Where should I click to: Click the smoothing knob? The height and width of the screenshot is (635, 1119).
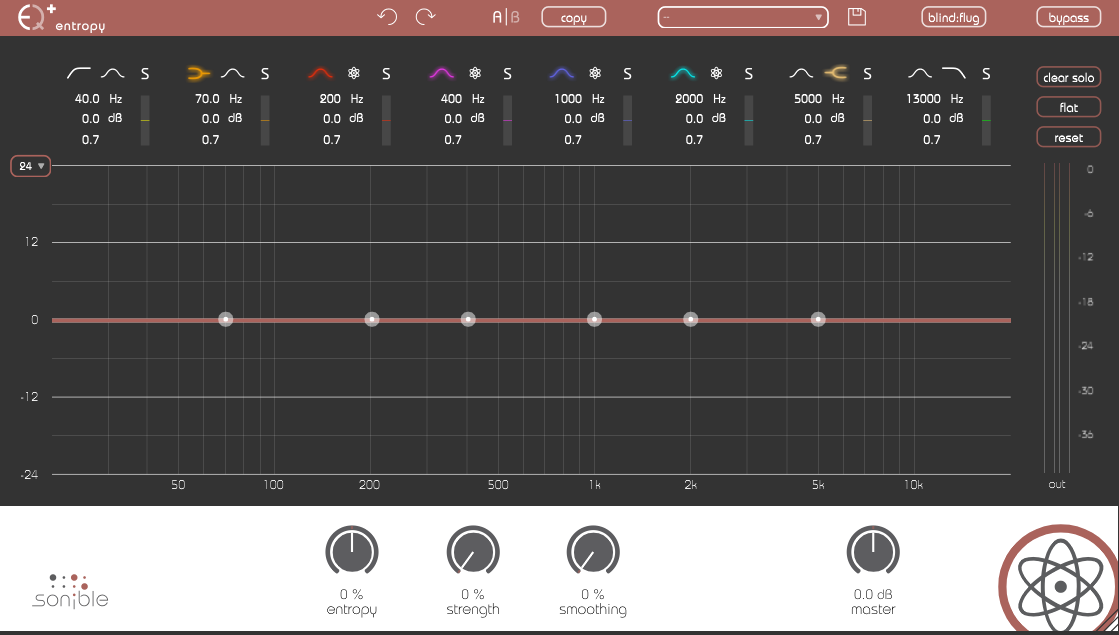pos(593,552)
